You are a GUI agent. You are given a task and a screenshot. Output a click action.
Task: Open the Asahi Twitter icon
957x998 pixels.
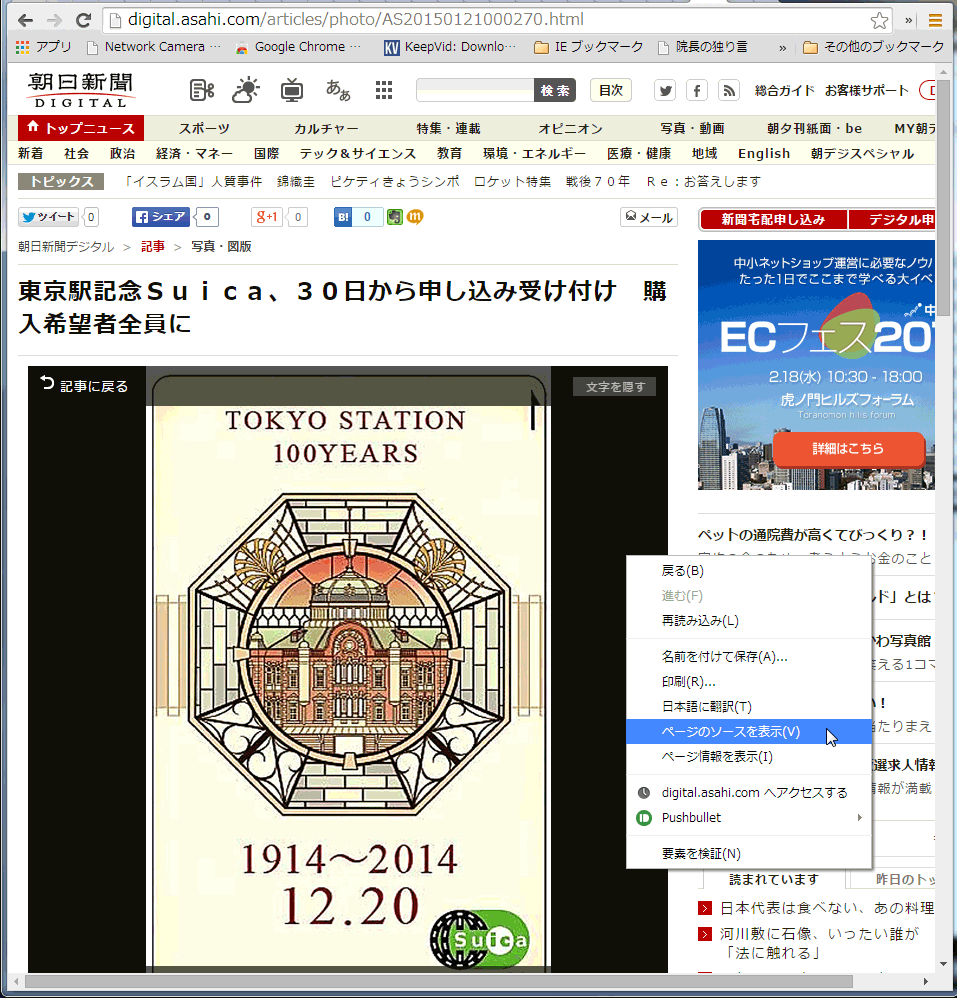[665, 90]
